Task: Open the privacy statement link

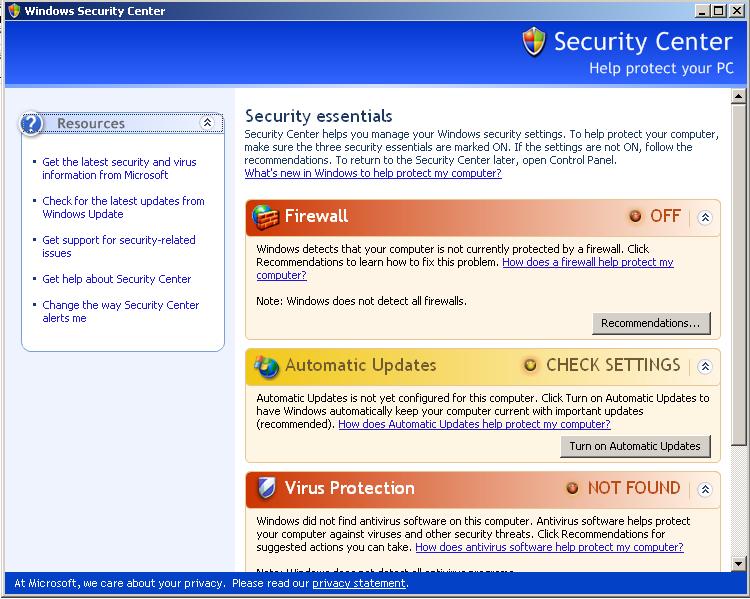Action: [359, 583]
